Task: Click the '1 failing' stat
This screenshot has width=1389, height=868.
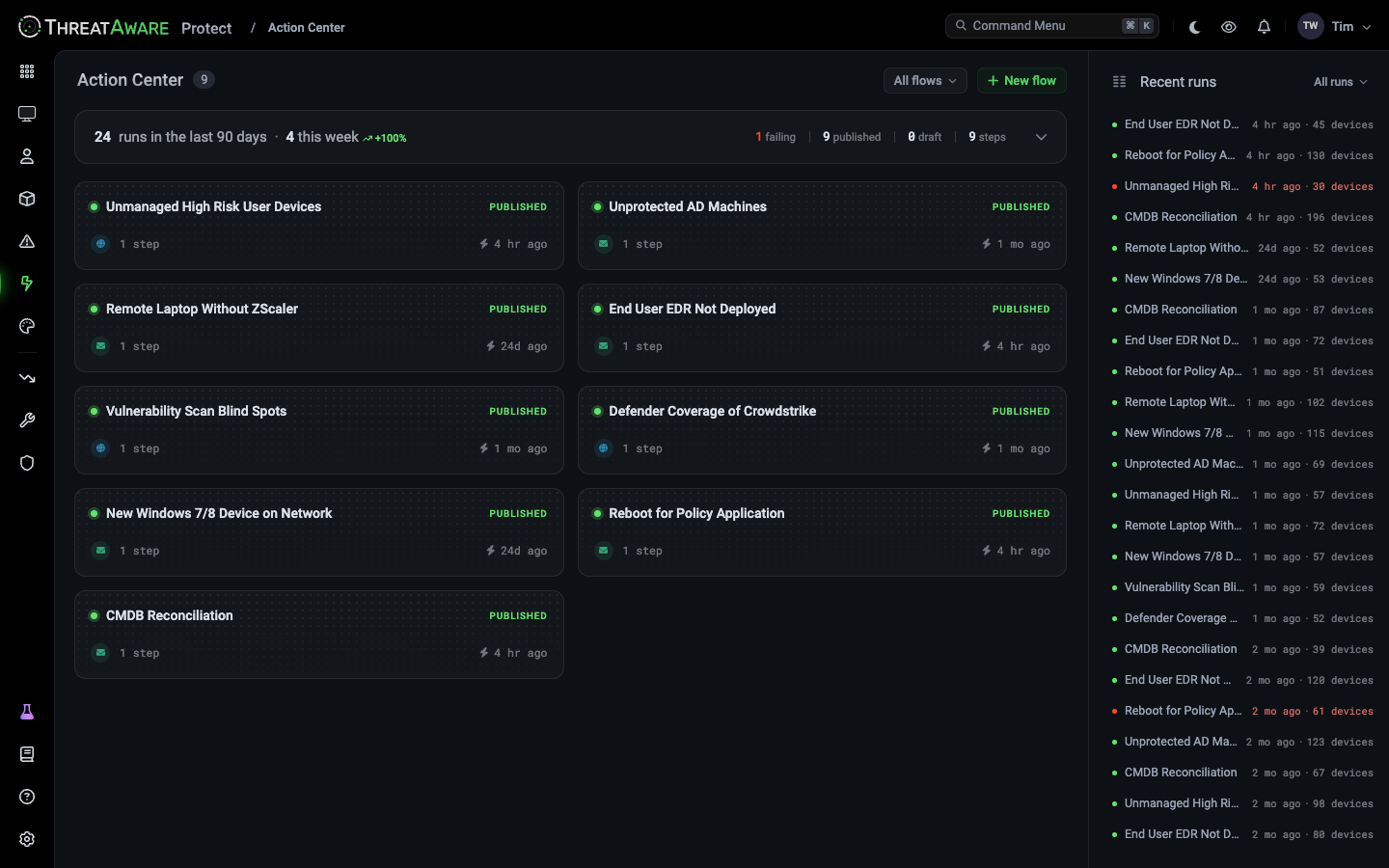Action: 776,137
